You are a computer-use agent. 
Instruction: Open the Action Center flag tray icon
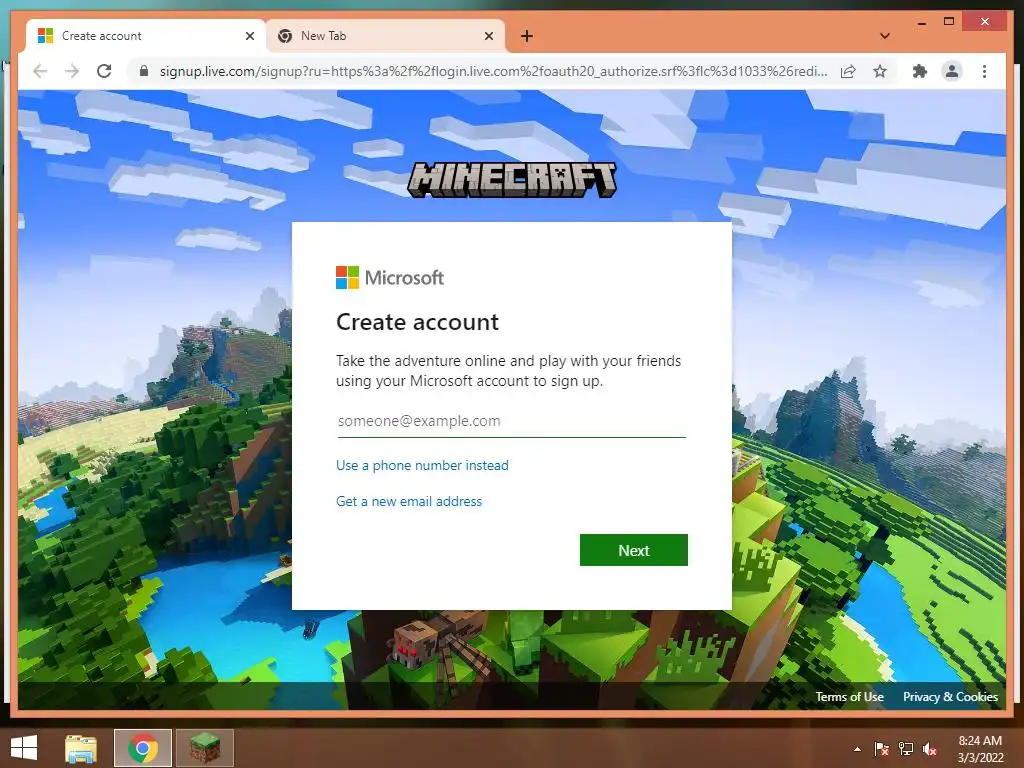pos(881,749)
